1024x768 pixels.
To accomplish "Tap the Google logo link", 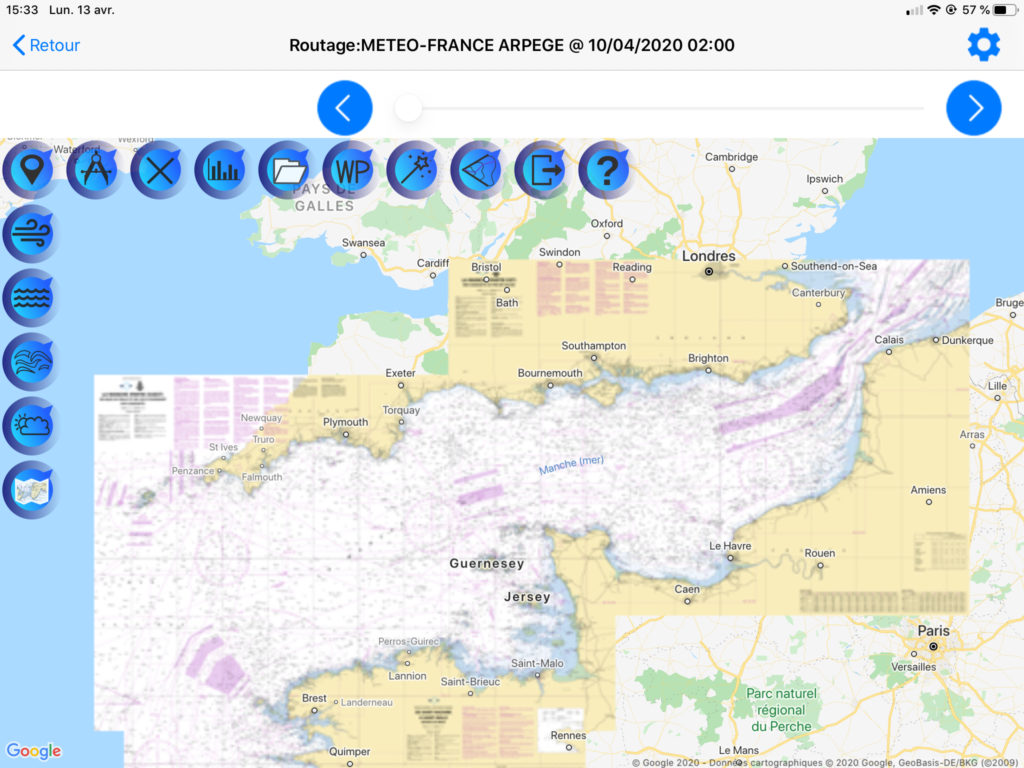I will 34,751.
